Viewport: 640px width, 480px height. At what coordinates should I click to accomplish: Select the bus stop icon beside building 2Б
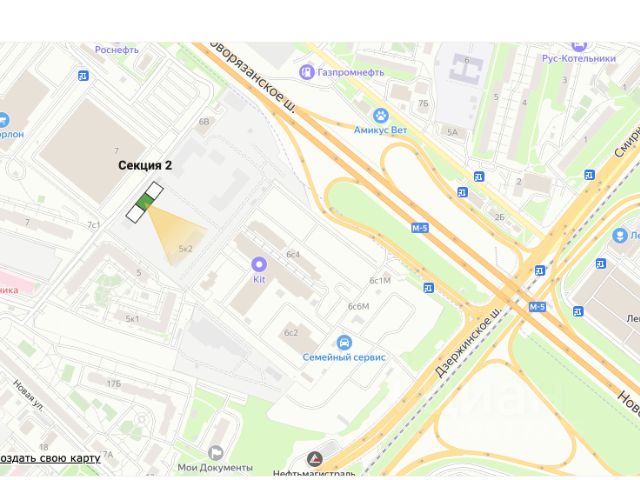pos(462,192)
